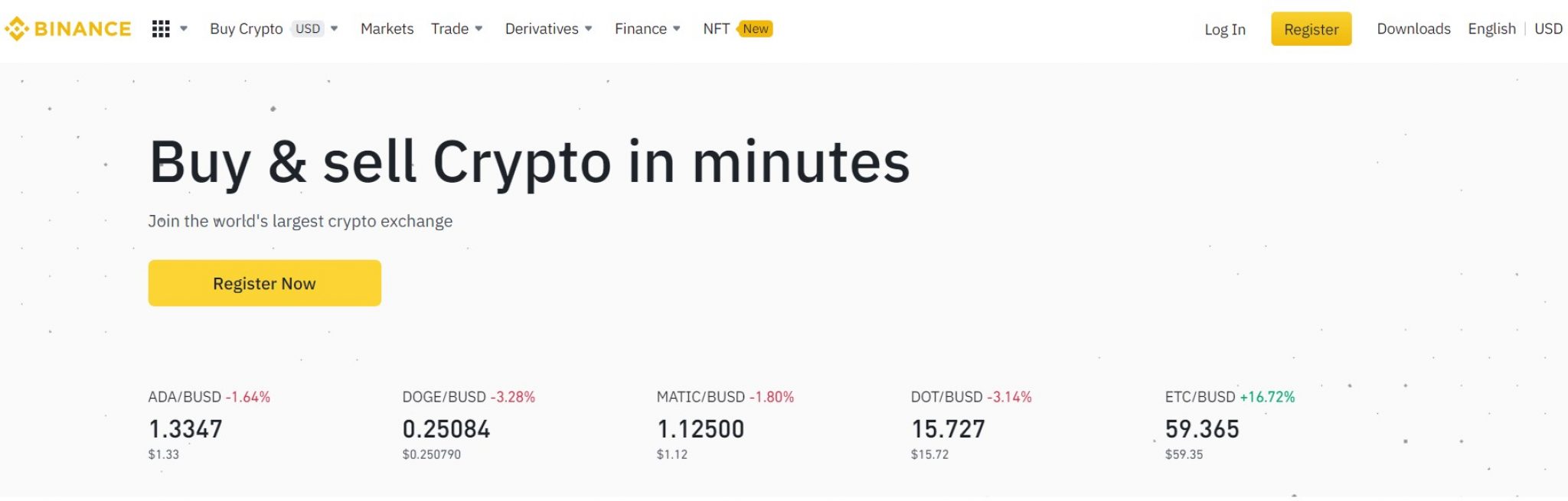
Task: Change language via English selector
Action: pyautogui.click(x=1491, y=29)
